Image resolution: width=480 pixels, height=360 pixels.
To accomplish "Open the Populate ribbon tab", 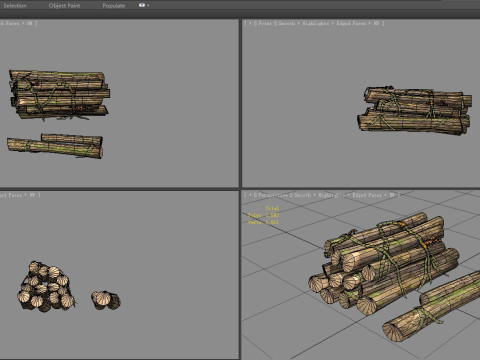I will coord(114,6).
